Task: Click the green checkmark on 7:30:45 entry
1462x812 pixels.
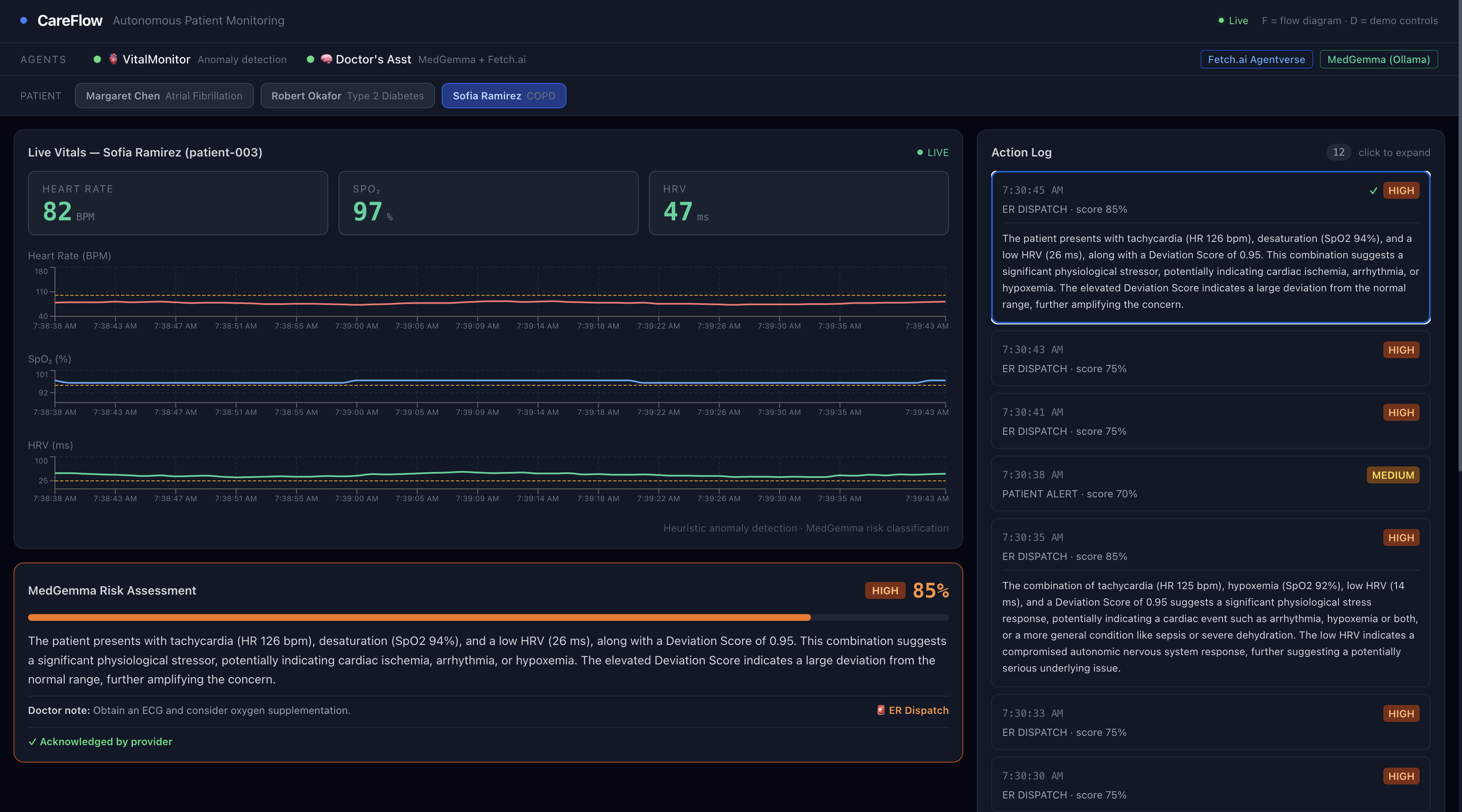Action: click(x=1374, y=191)
